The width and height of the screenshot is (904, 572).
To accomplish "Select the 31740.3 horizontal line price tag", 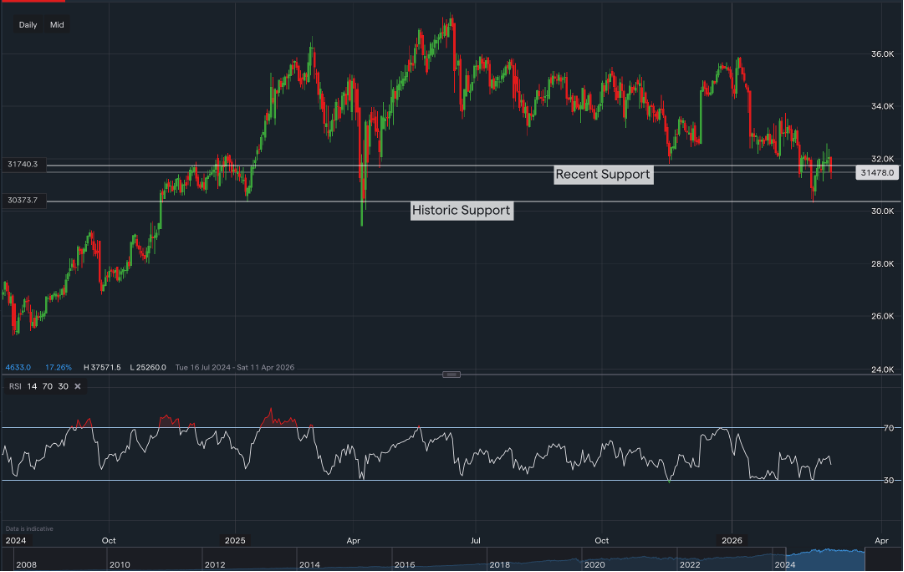I will tap(23, 164).
